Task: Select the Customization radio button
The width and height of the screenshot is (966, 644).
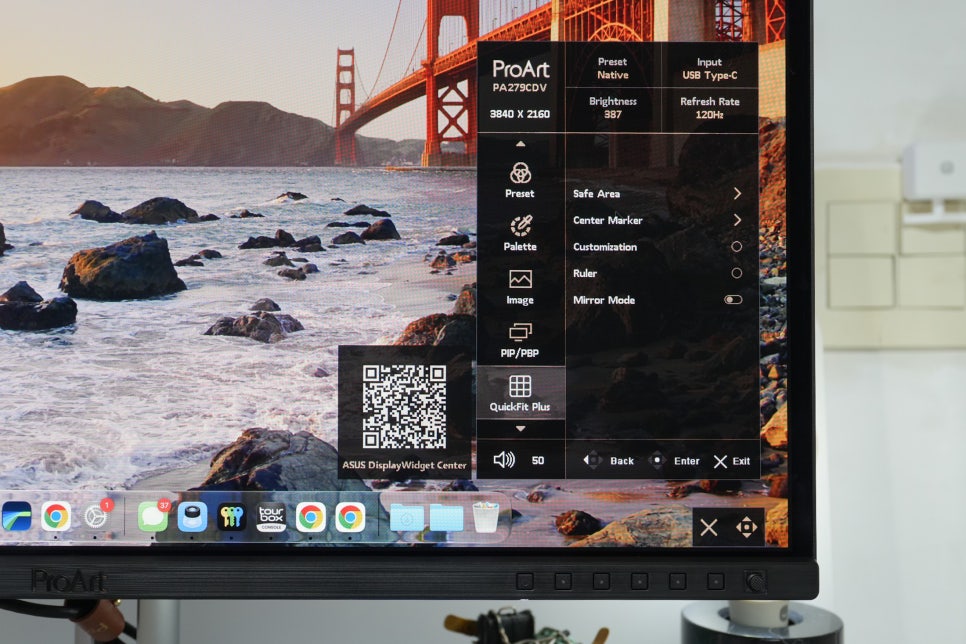Action: pyautogui.click(x=736, y=247)
